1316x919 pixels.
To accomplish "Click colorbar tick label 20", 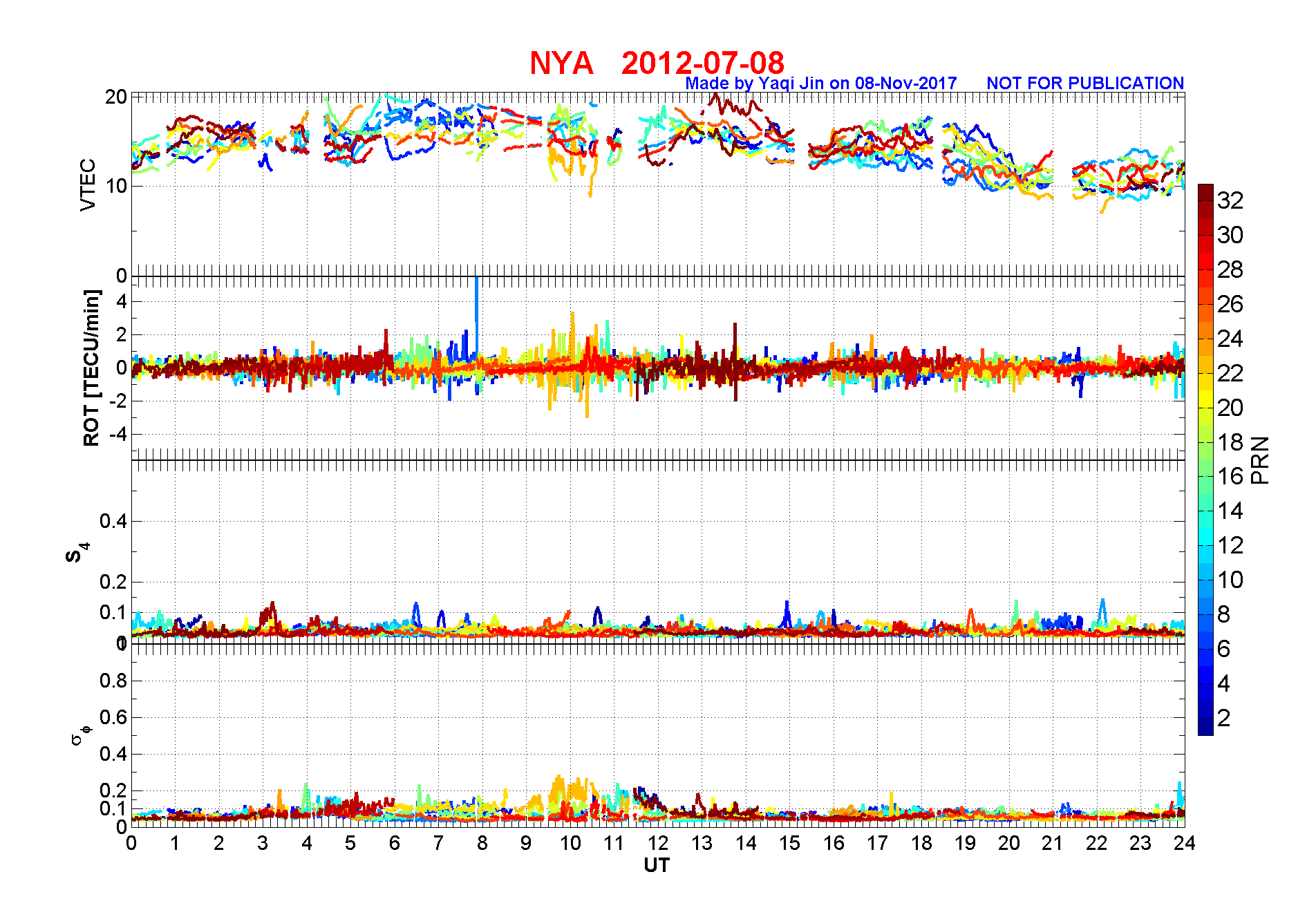I will 1230,408.
